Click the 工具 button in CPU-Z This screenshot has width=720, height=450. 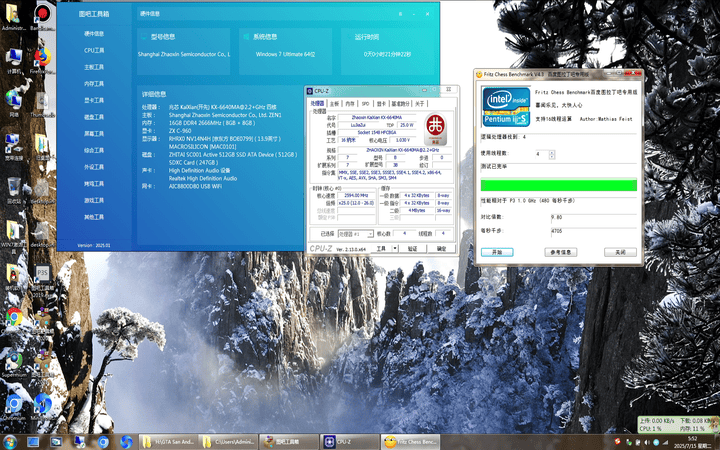click(381, 248)
